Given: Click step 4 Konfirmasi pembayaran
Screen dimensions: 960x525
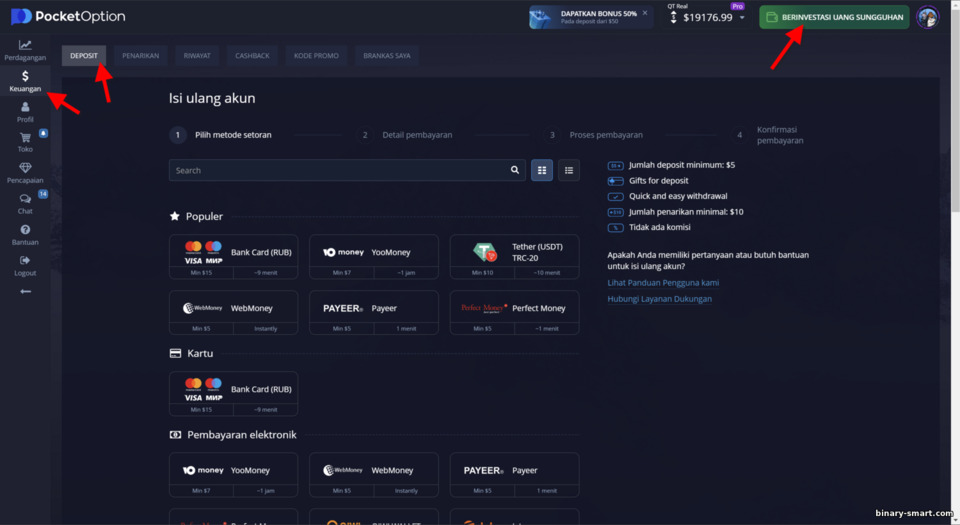Looking at the screenshot, I should coord(767,135).
